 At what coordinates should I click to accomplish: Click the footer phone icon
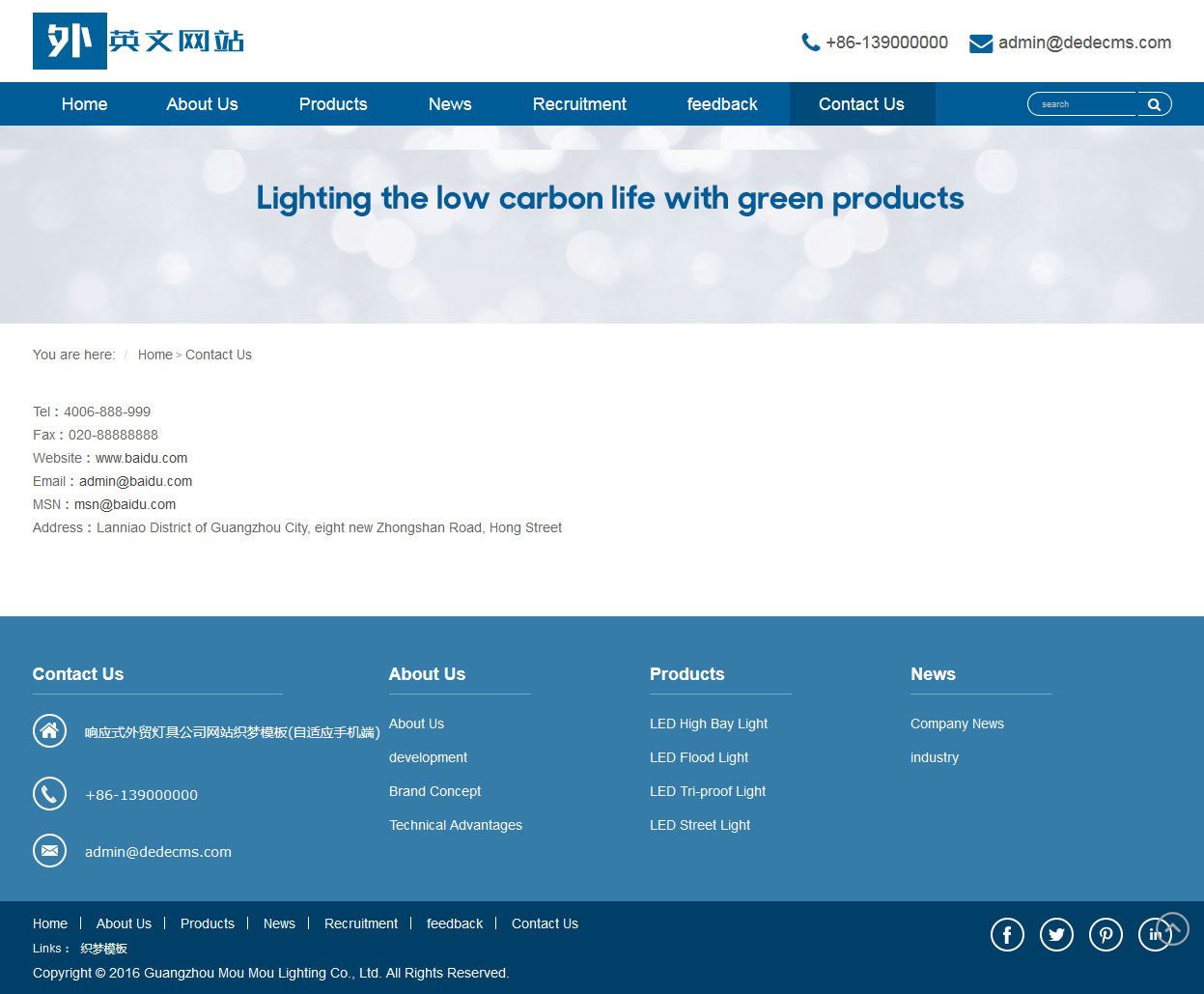49,794
